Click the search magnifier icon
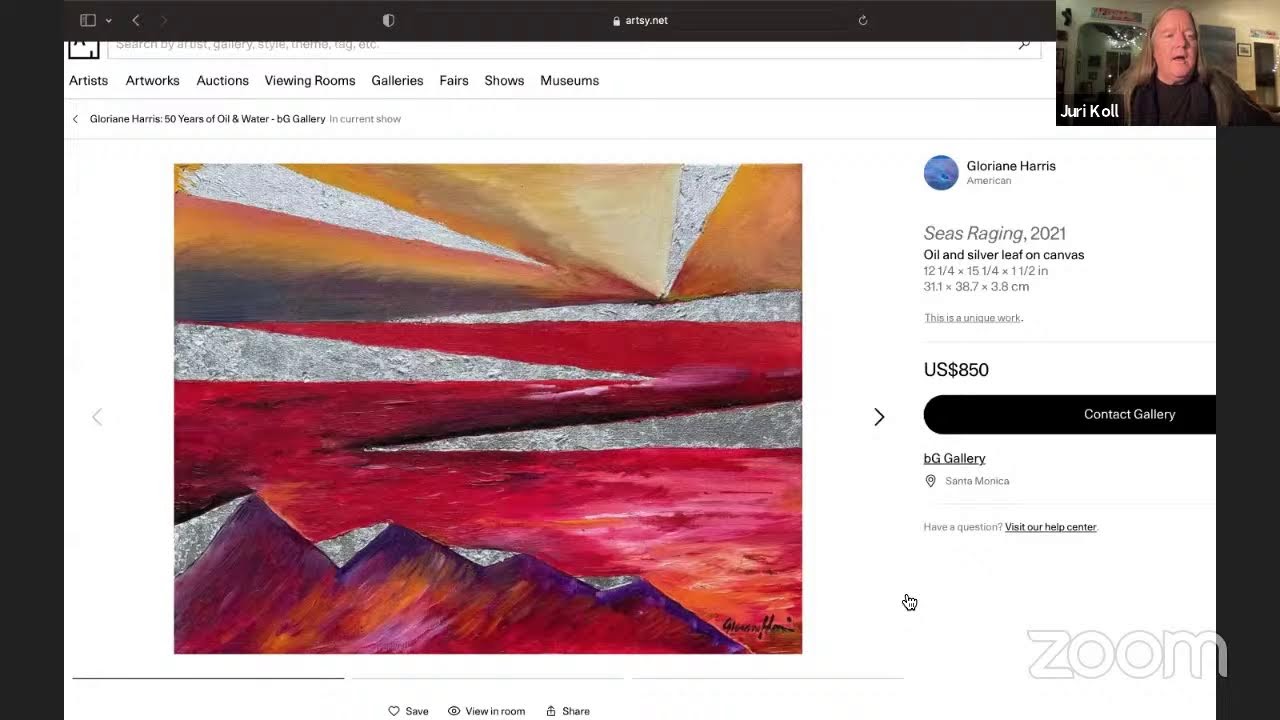Screen dimensions: 1280x720 point(1024,45)
